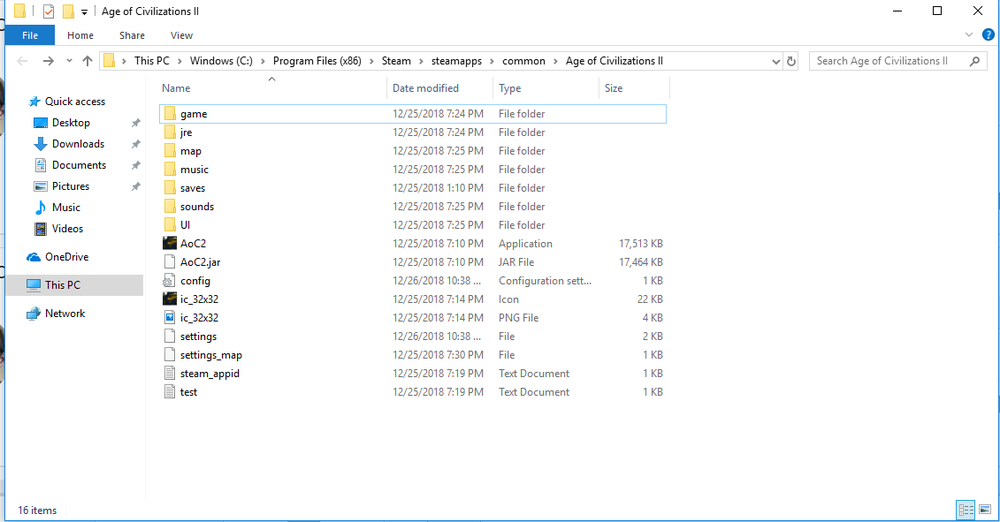Open Network in navigation pane
Screen dimensions: 1000x522
64,313
